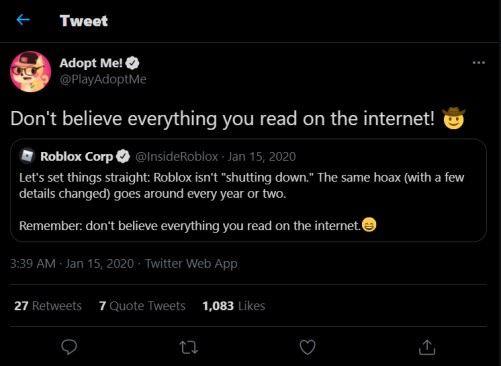Open the @PlayAdoptMe handle
501x366 pixels.
click(x=103, y=79)
